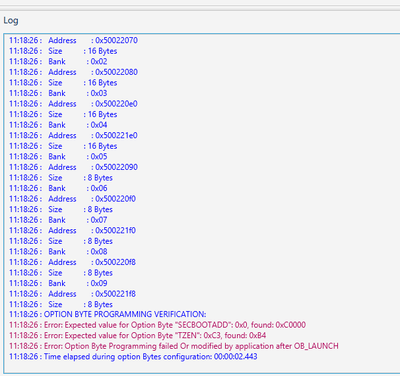Select log line Address 0x50022080
The width and height of the screenshot is (400, 376).
73,72
